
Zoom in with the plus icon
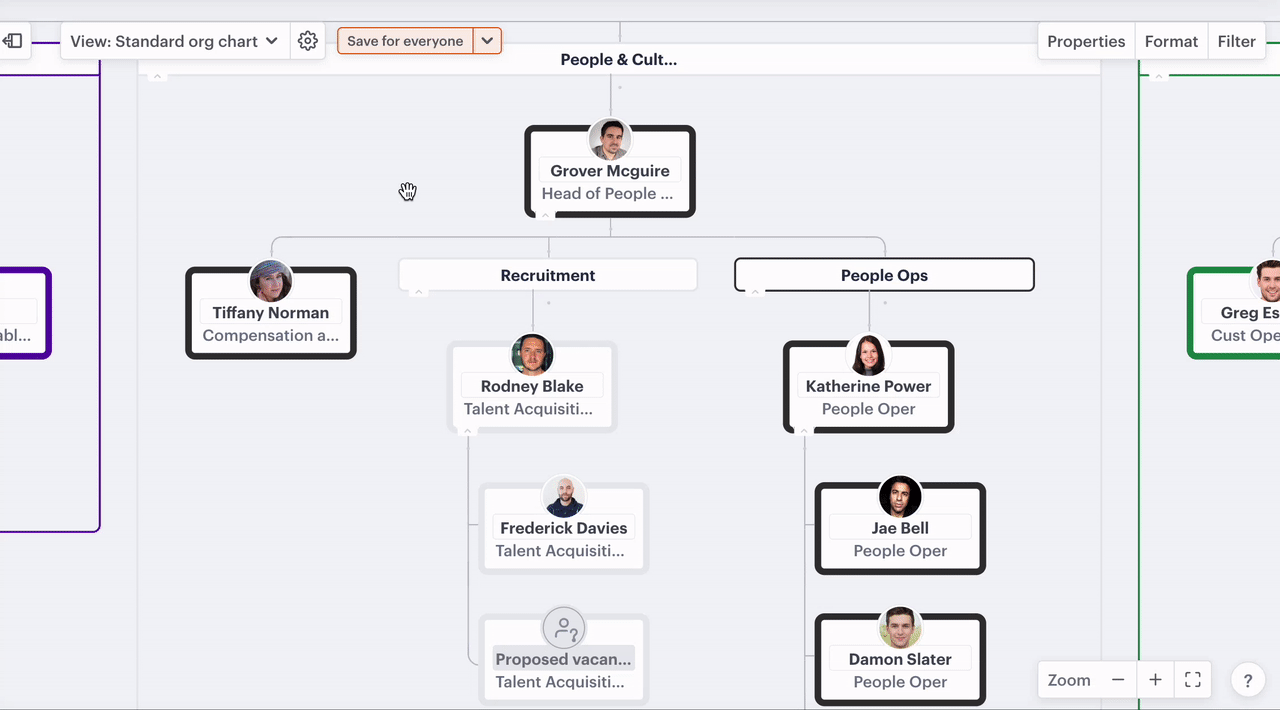(x=1155, y=680)
